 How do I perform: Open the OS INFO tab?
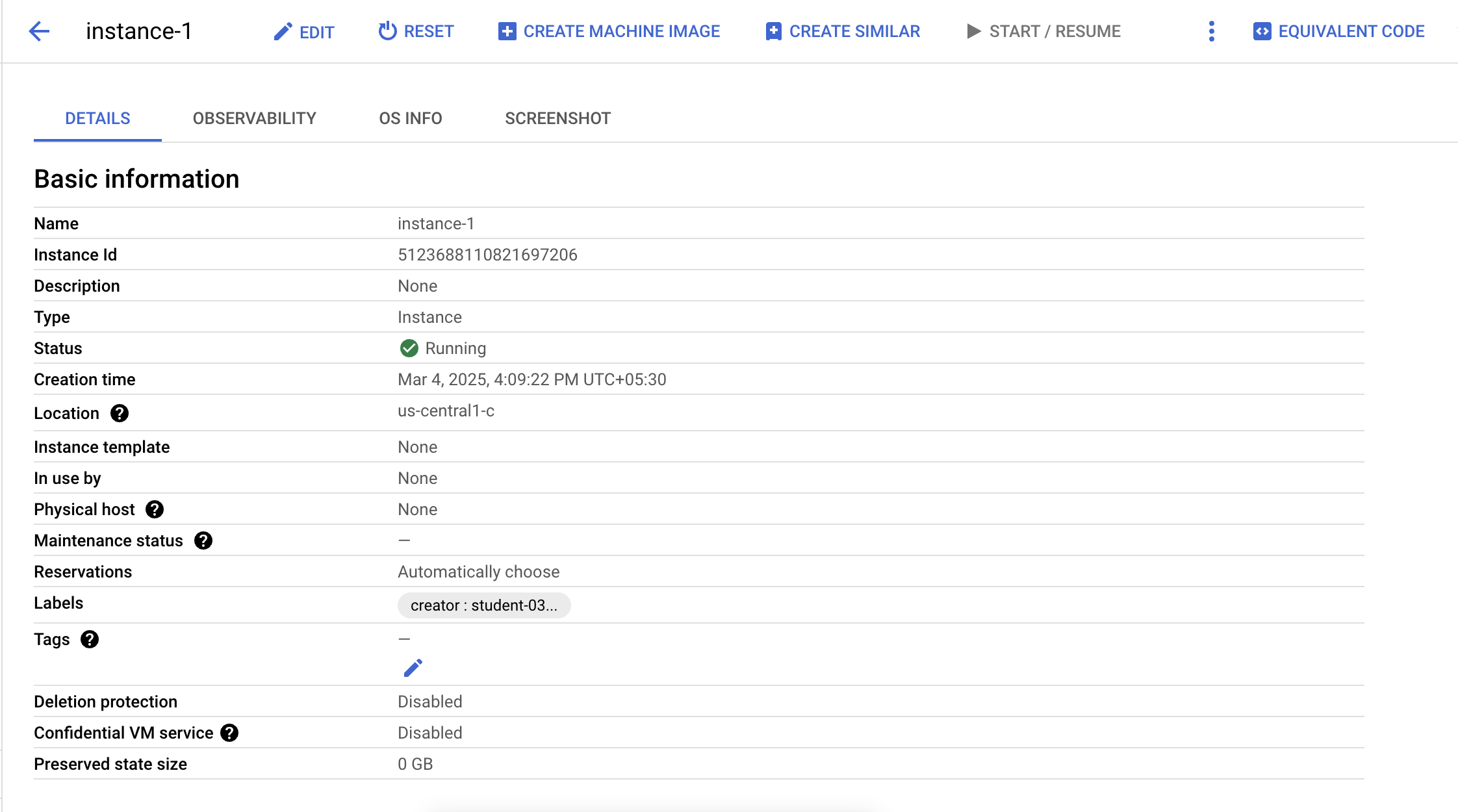(x=410, y=118)
